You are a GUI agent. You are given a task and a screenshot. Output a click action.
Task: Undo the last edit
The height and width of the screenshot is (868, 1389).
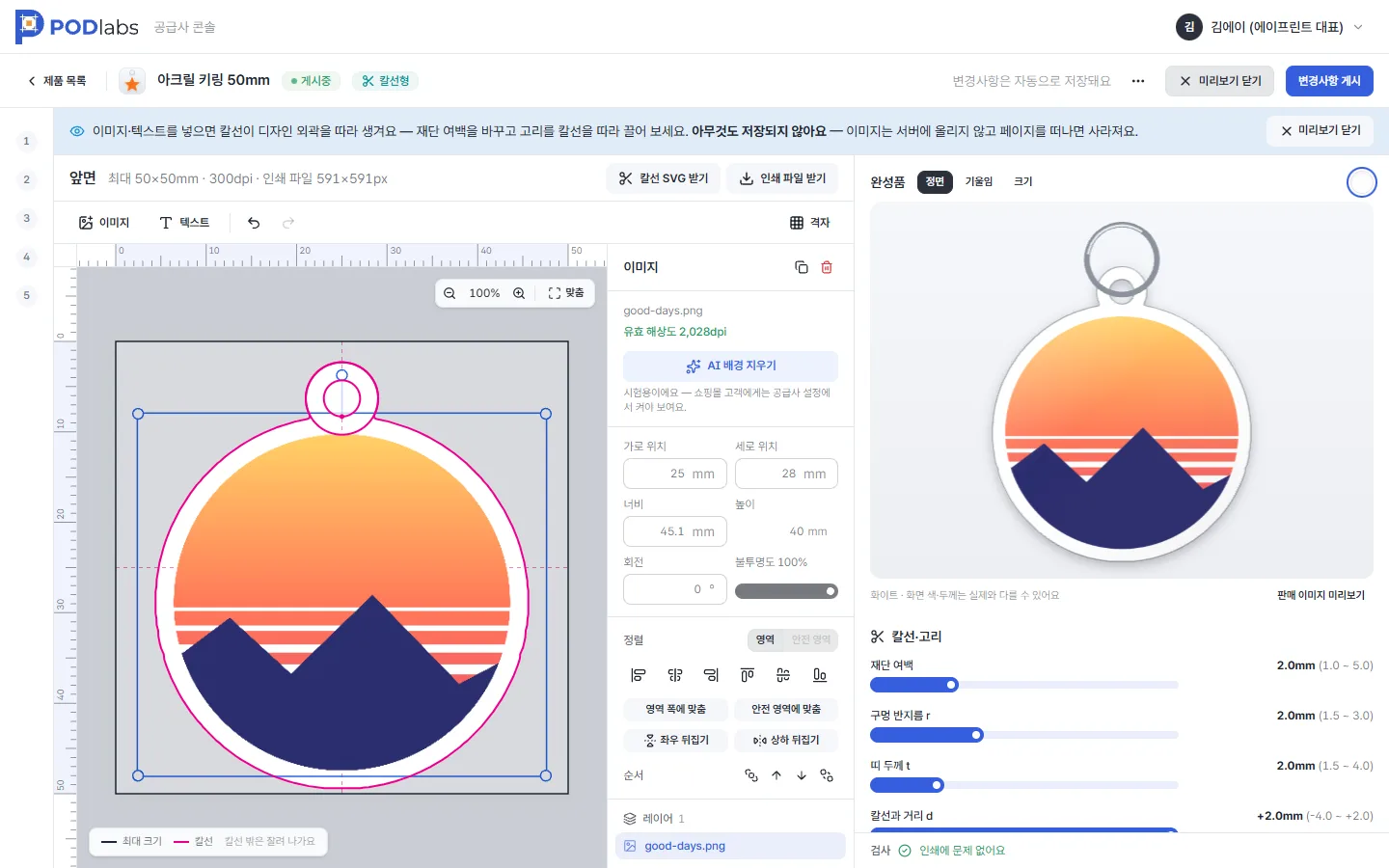pos(254,223)
